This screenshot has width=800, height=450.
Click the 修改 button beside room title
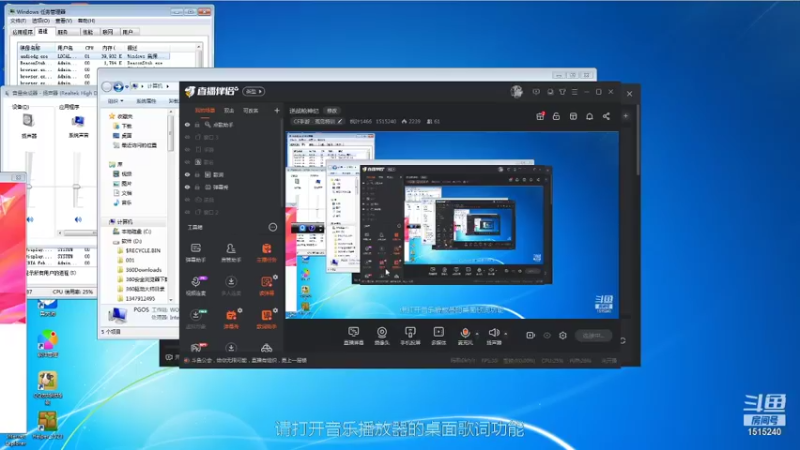(x=332, y=111)
